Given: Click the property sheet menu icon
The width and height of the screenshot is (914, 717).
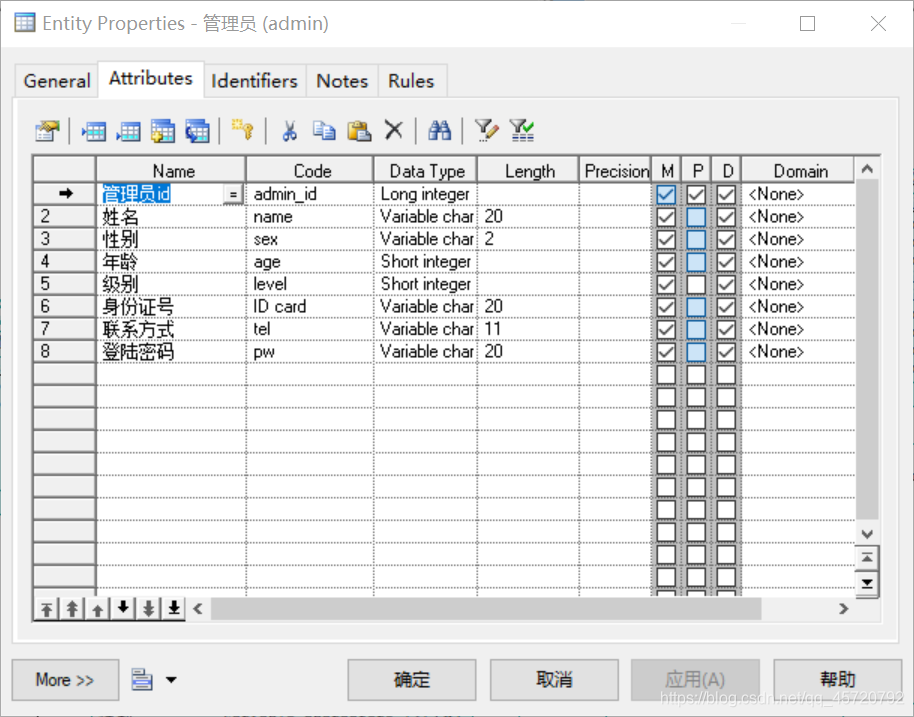Looking at the screenshot, I should (x=142, y=680).
